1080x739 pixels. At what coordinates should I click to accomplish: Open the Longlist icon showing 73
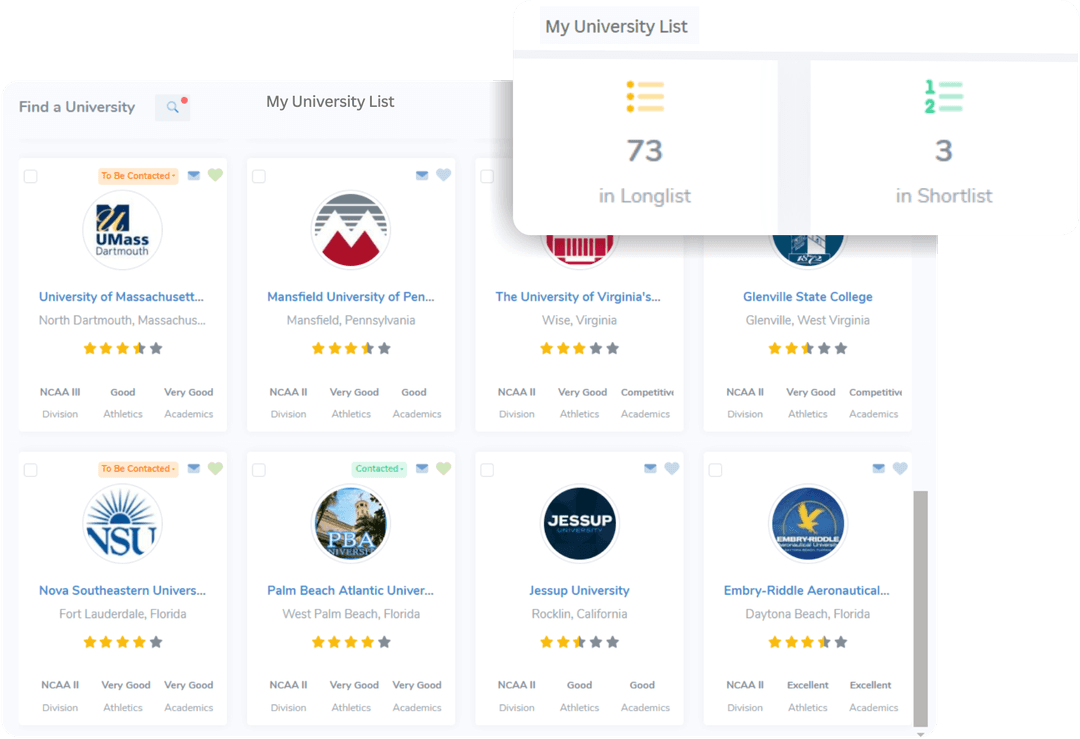(x=645, y=97)
